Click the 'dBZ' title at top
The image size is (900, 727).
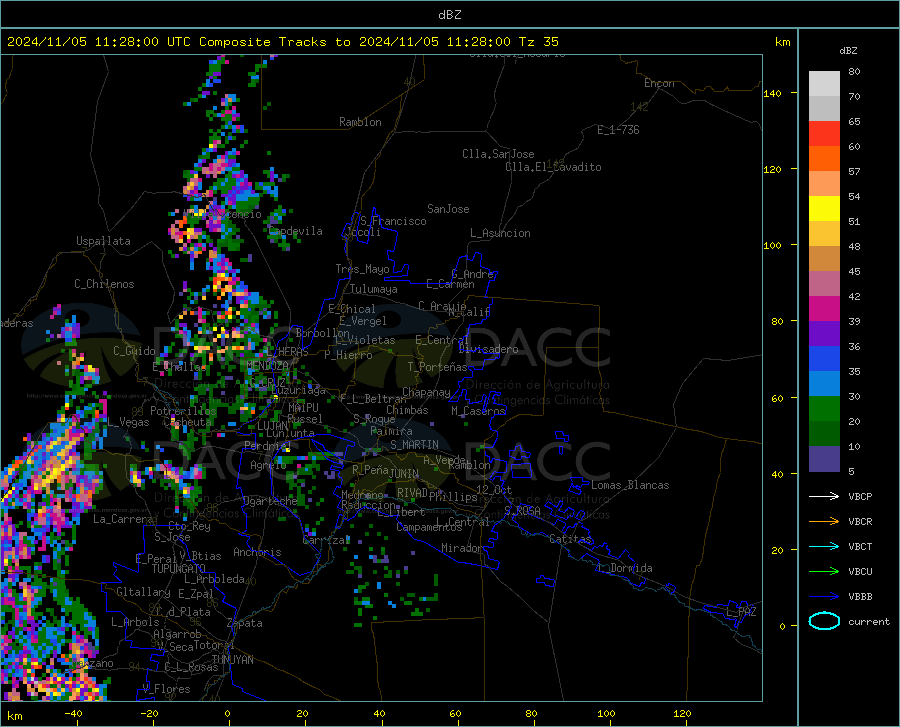[449, 15]
